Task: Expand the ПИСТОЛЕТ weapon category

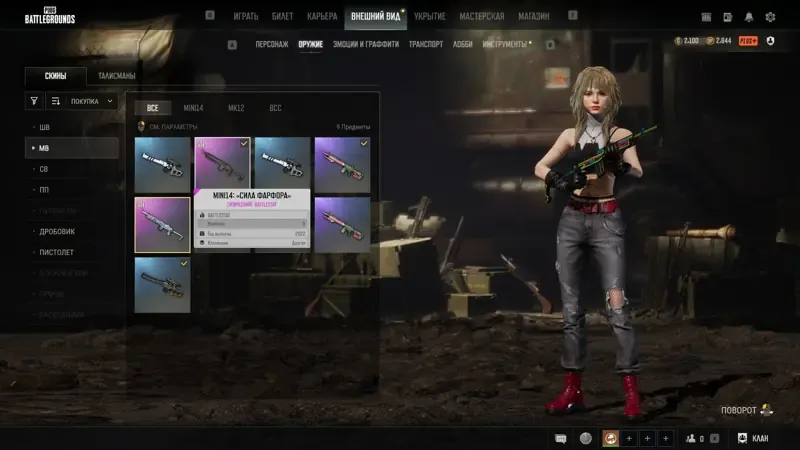Action: (56, 252)
